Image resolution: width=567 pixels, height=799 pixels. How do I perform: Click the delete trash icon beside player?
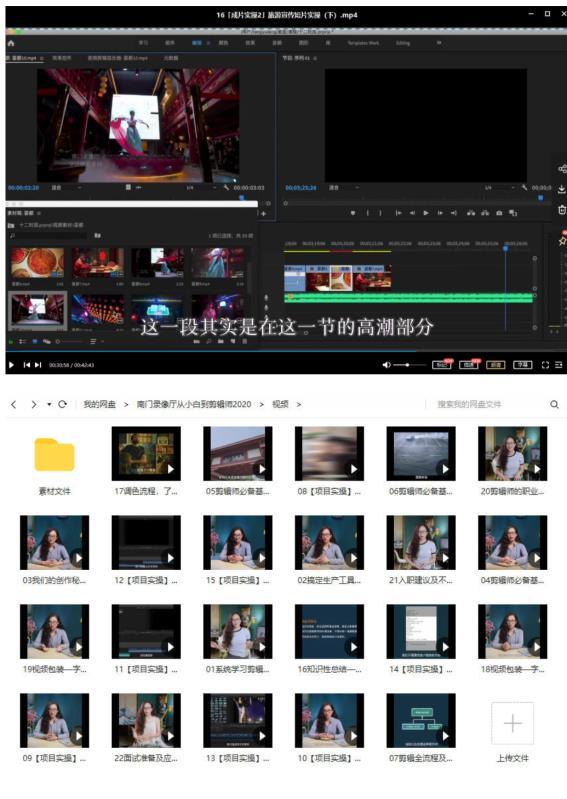(x=562, y=209)
